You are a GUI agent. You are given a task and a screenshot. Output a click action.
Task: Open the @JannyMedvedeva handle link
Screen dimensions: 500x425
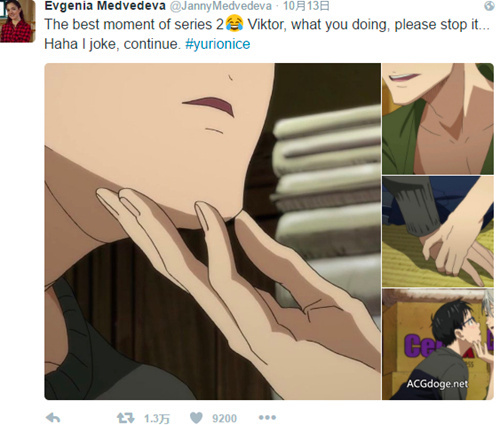(221, 6)
